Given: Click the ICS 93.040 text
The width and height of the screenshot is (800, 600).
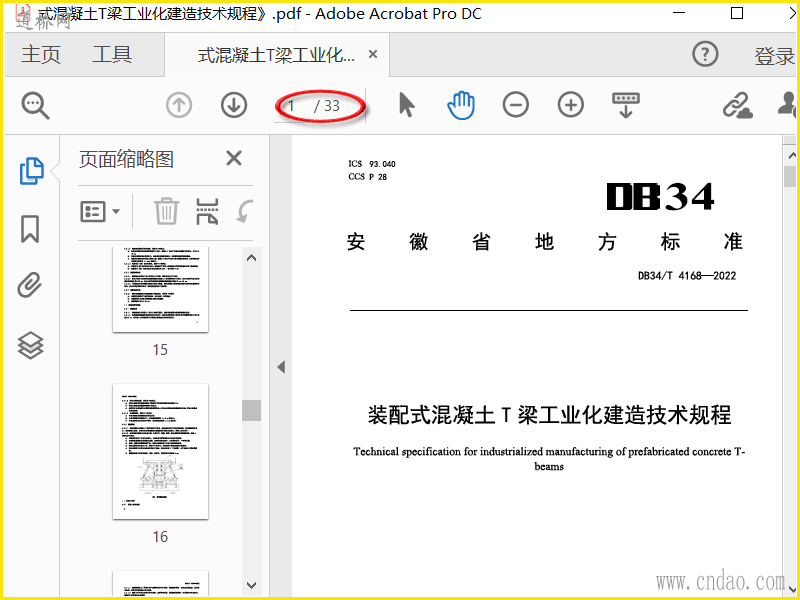Looking at the screenshot, I should pyautogui.click(x=372, y=164).
